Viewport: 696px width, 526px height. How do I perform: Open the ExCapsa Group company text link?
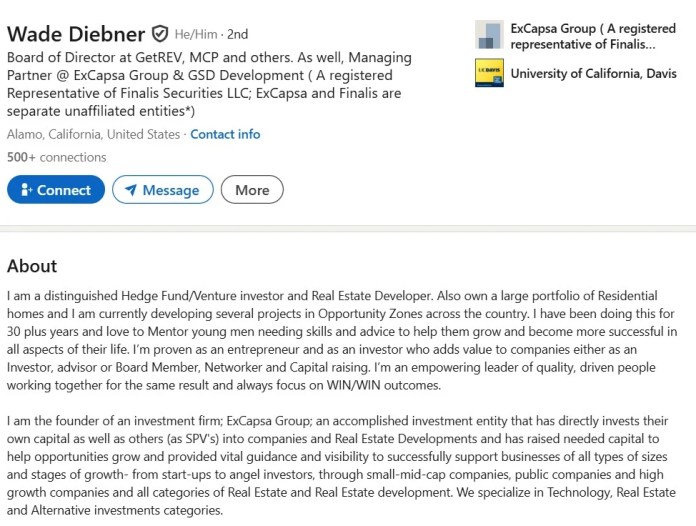pos(579,36)
